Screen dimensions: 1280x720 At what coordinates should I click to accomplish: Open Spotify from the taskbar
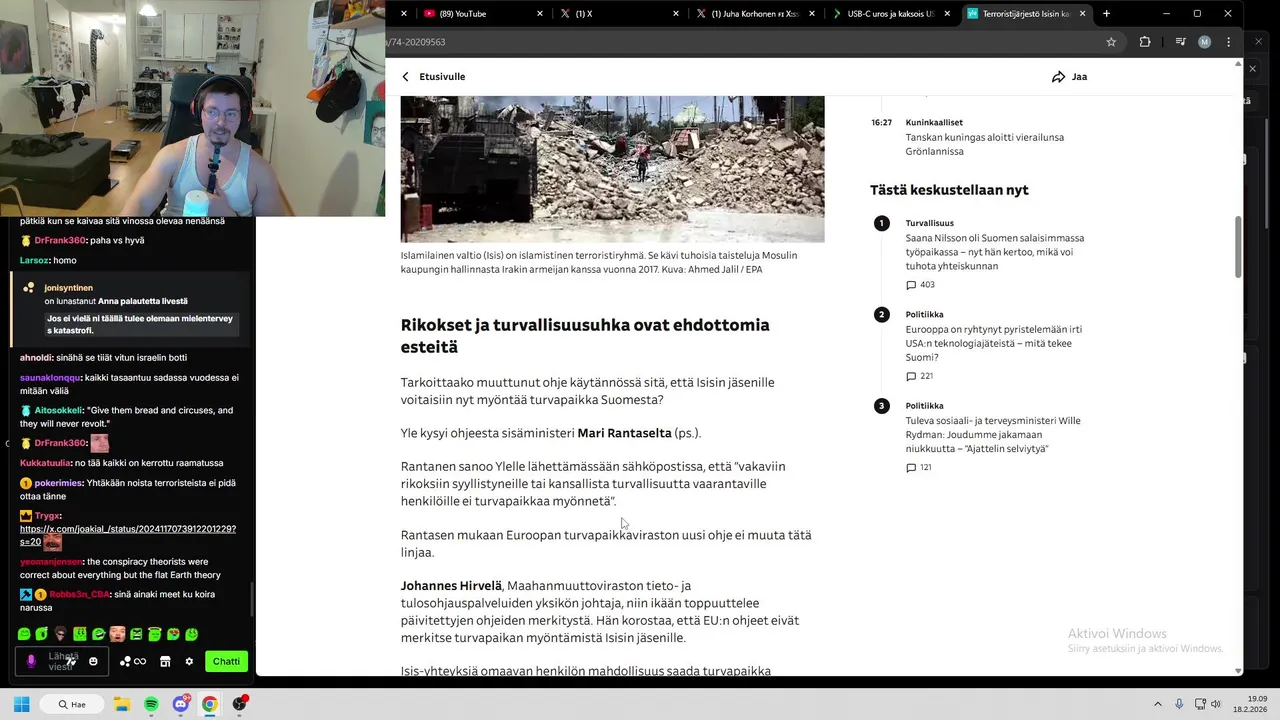(151, 704)
